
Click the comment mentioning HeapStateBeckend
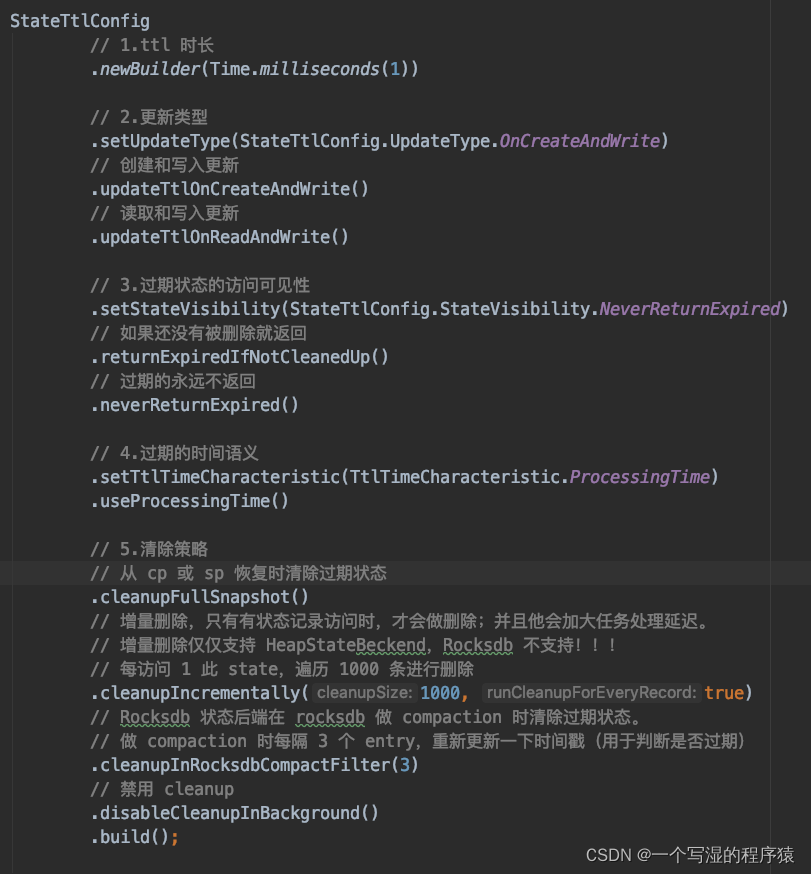[x=353, y=645]
